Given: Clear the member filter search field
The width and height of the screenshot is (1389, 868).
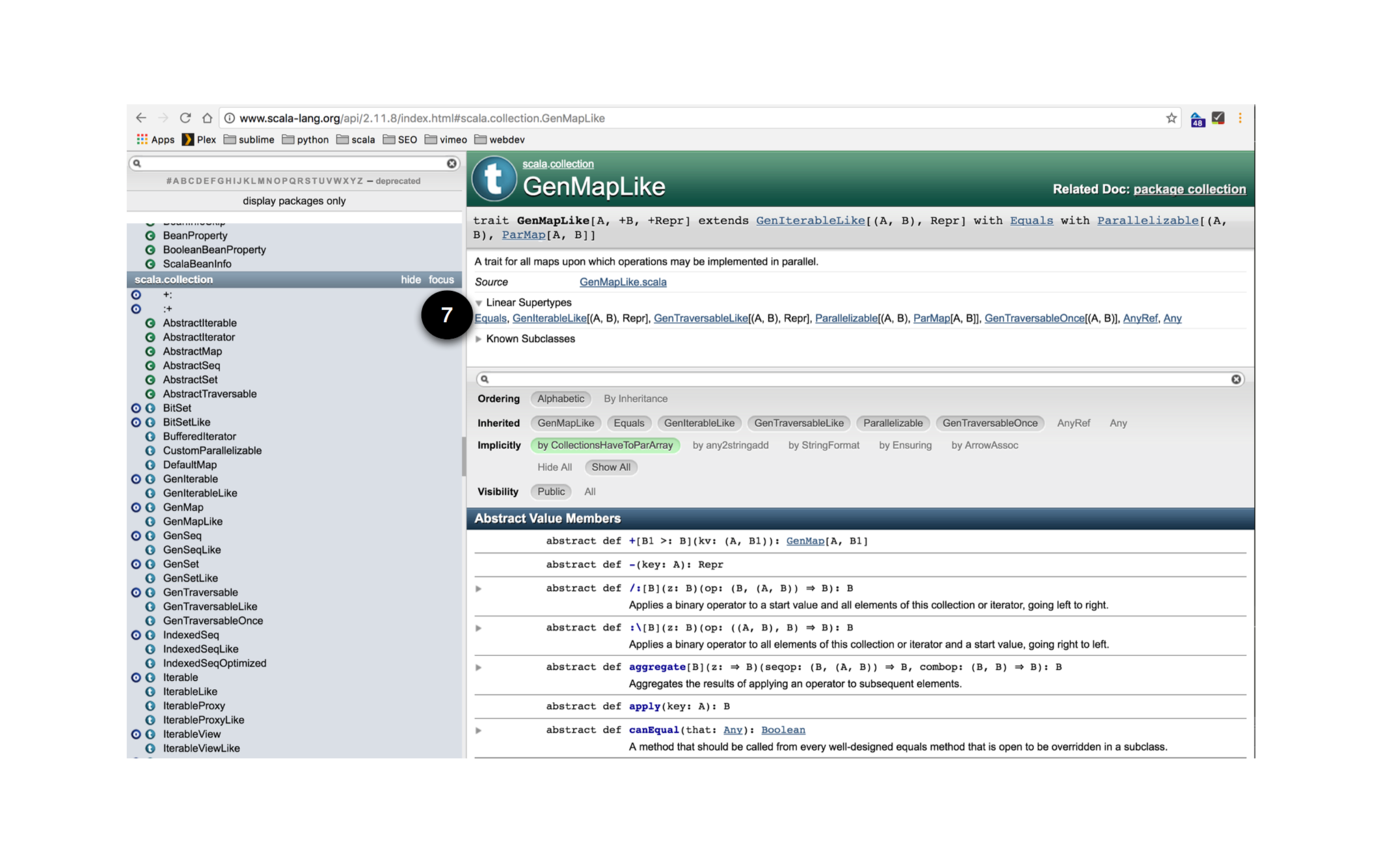Looking at the screenshot, I should (1236, 379).
